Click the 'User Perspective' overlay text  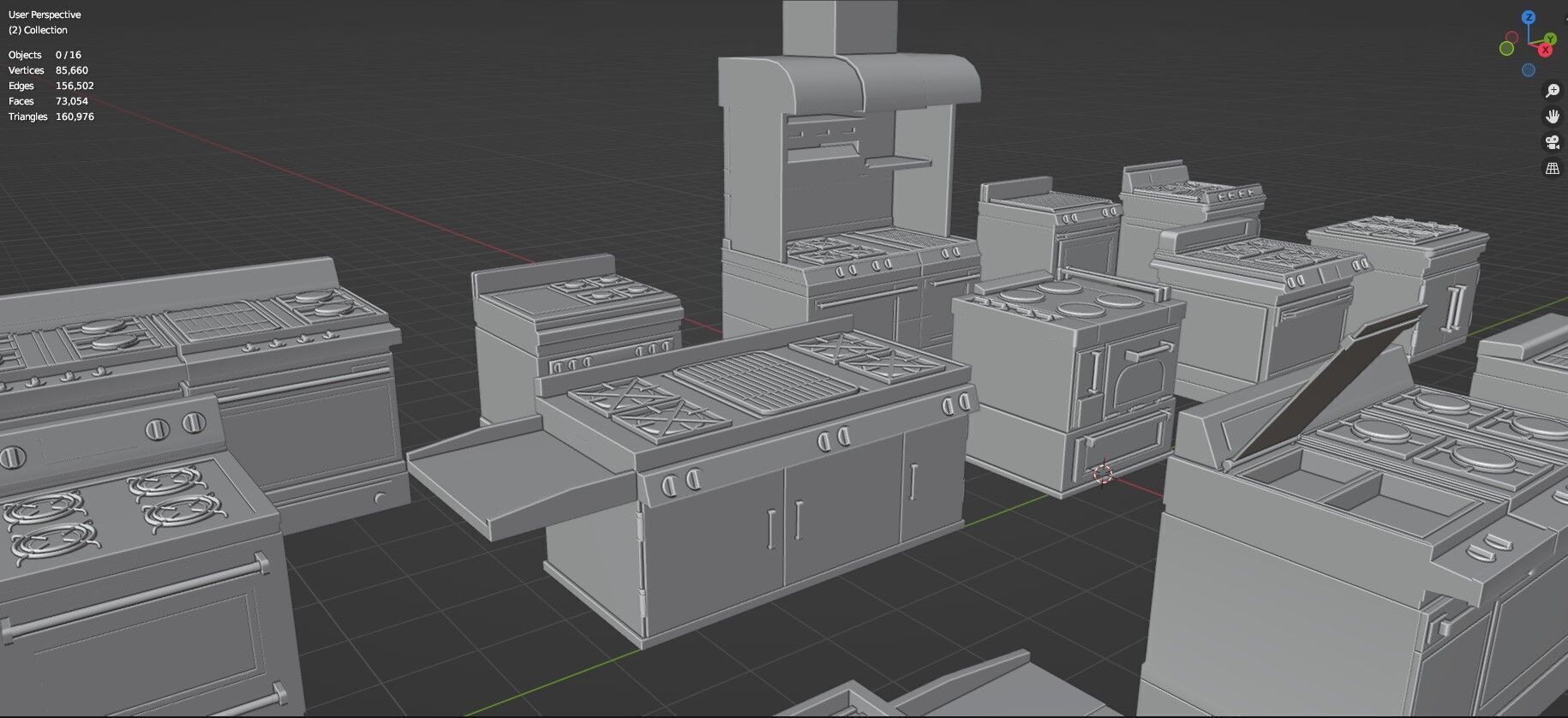[x=45, y=15]
